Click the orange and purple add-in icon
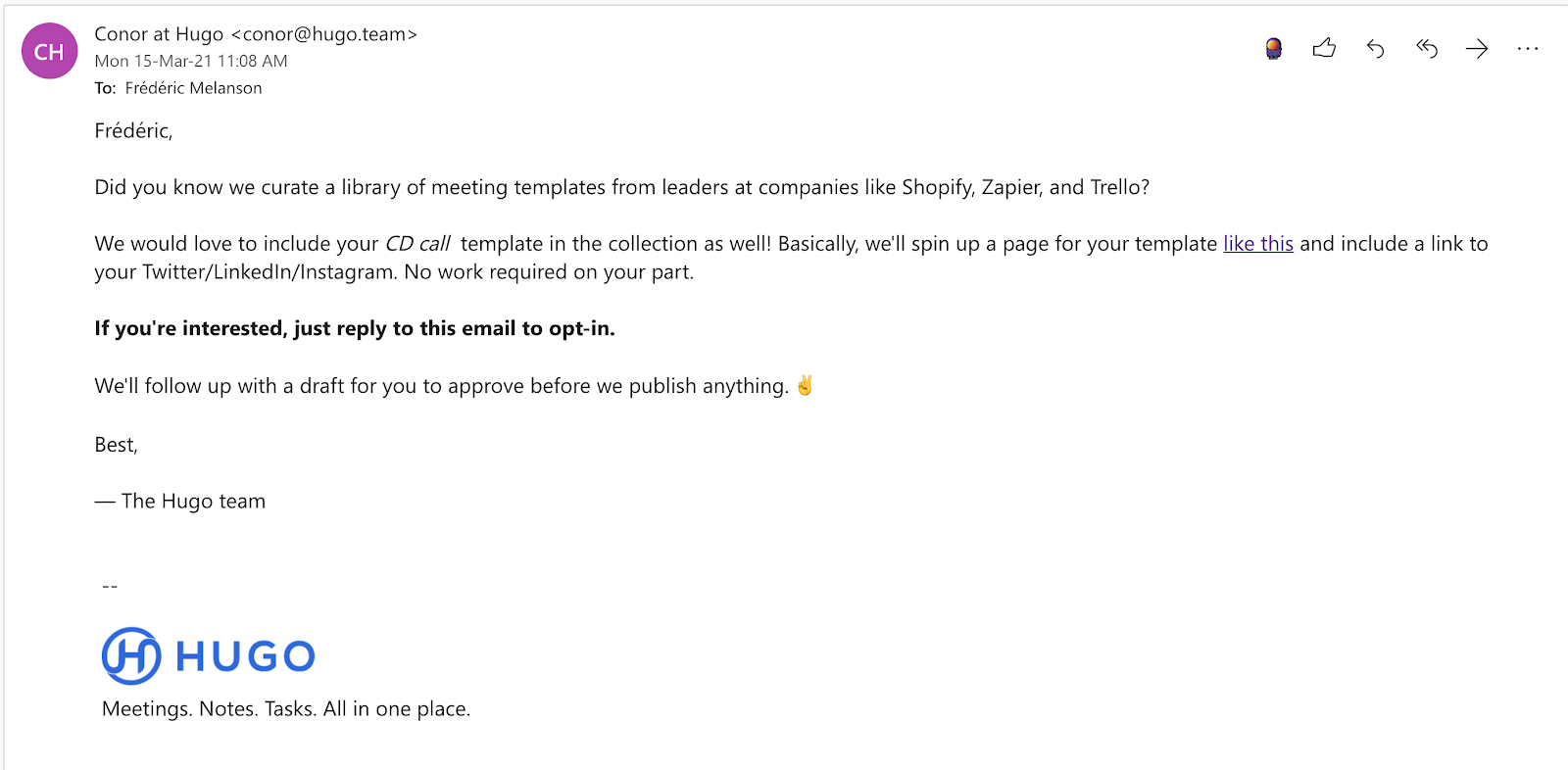The image size is (1568, 770). pos(1273,48)
